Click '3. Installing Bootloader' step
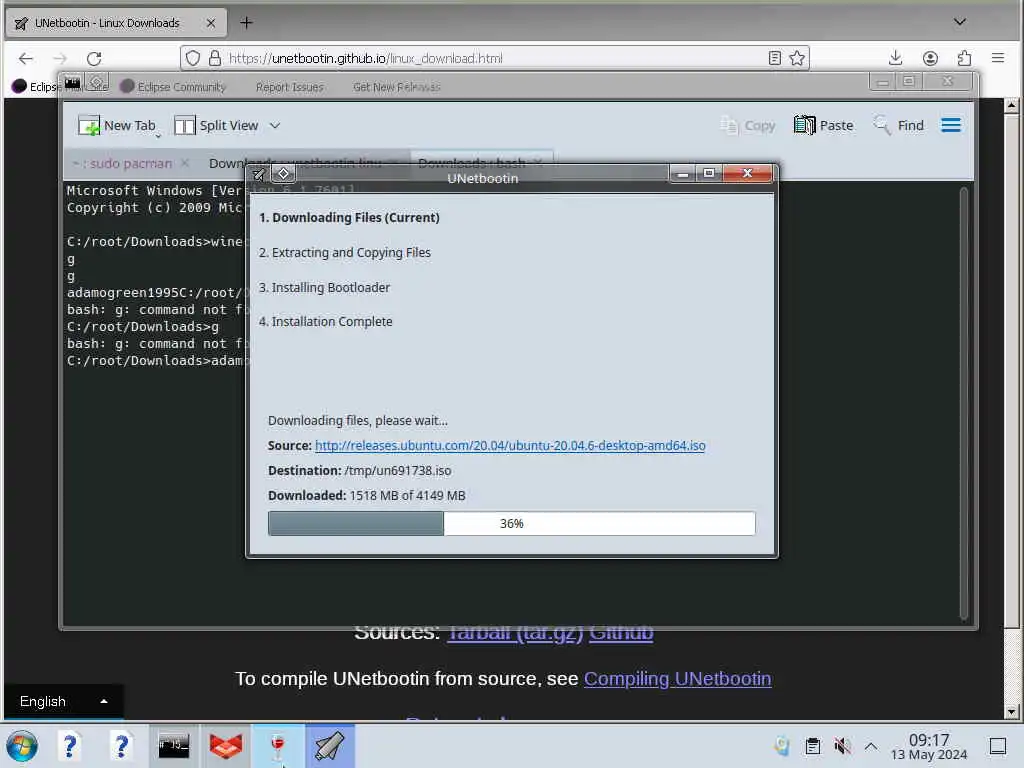This screenshot has height=768, width=1024. coord(324,287)
